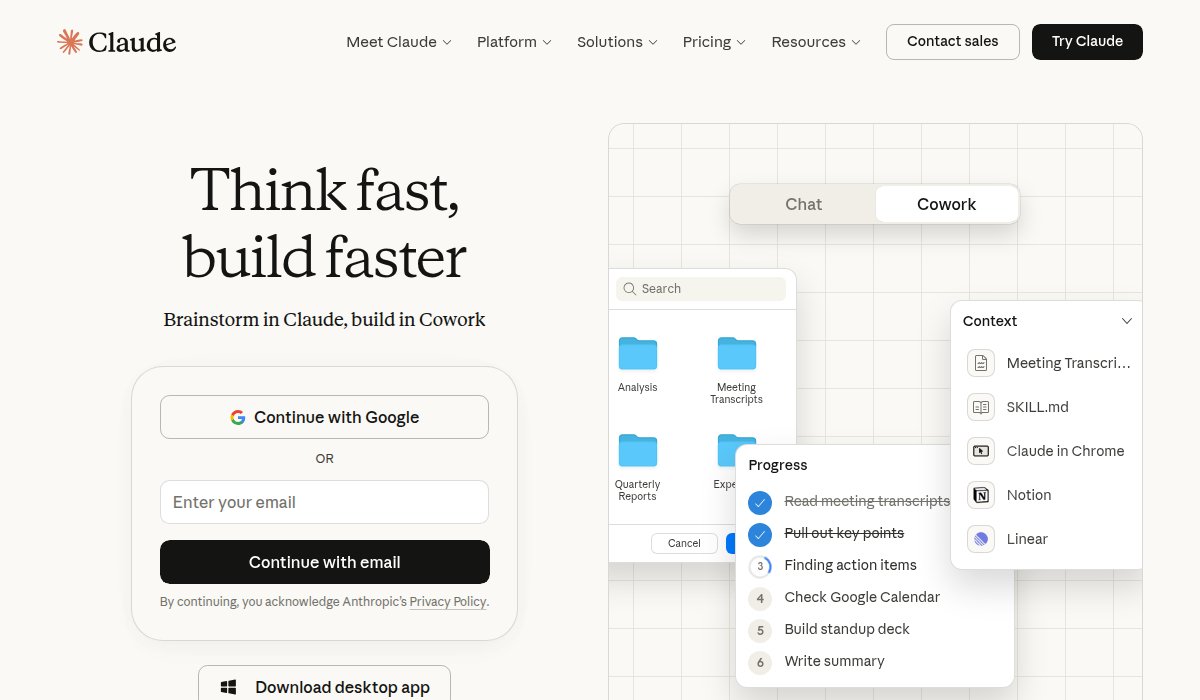Click step 4 Check Google Calendar circle
The width and height of the screenshot is (1200, 700).
point(760,598)
